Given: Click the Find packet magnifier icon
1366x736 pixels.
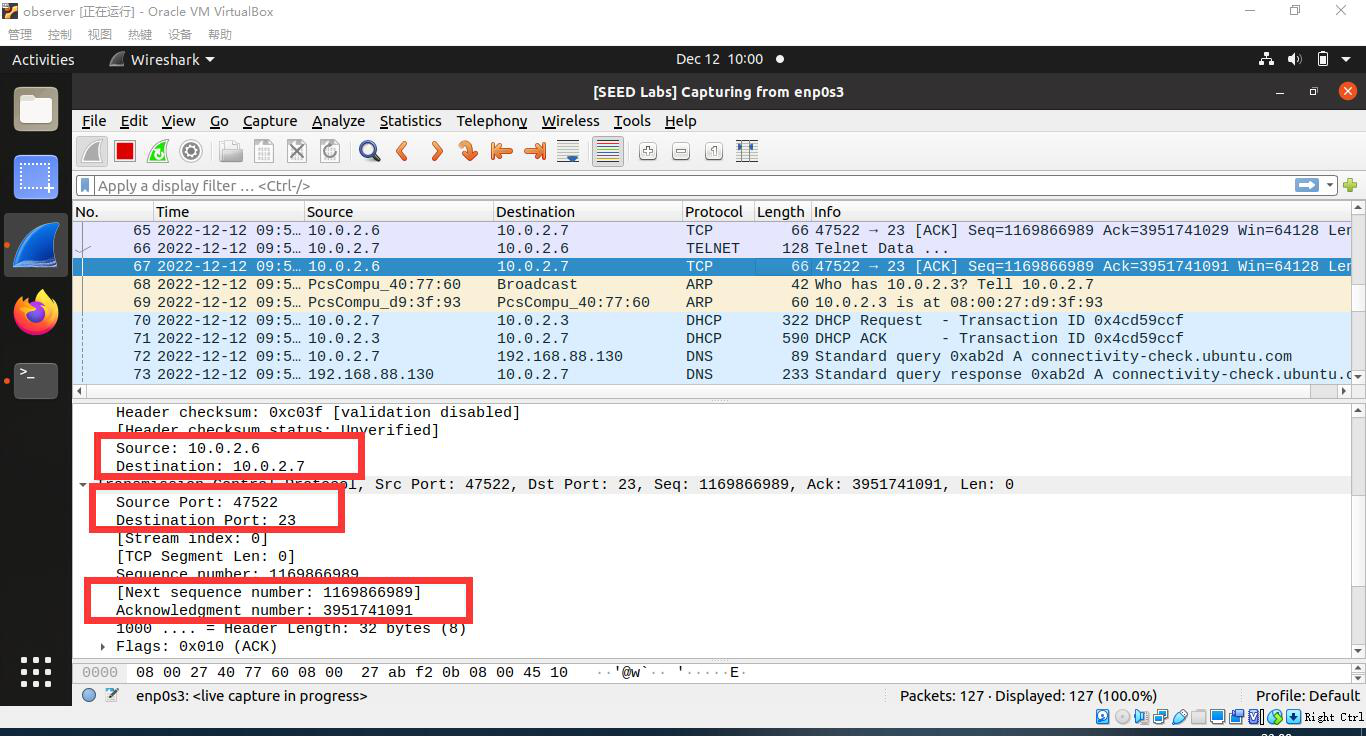Looking at the screenshot, I should (x=369, y=151).
